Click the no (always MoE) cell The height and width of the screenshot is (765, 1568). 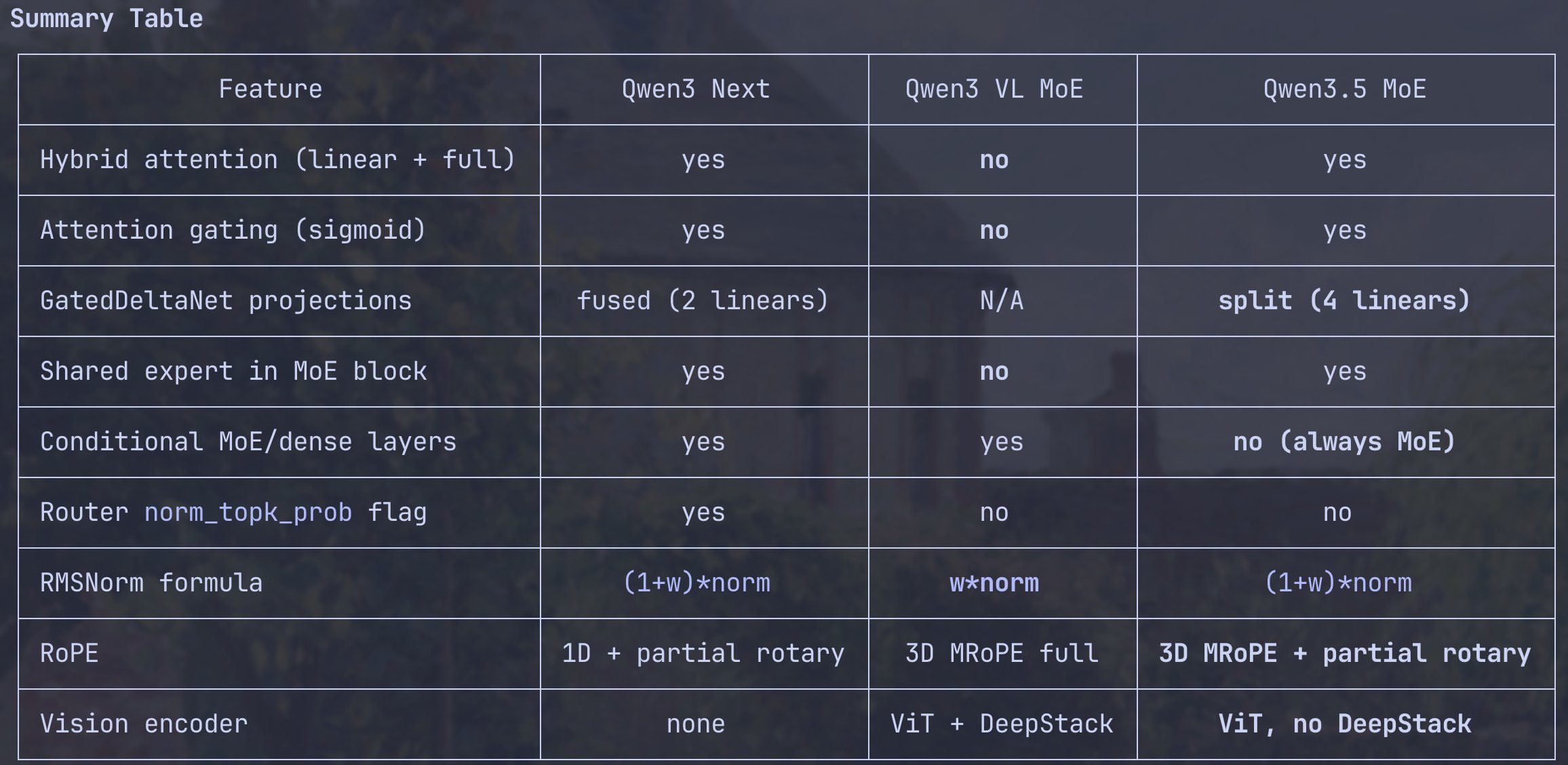pos(1344,442)
